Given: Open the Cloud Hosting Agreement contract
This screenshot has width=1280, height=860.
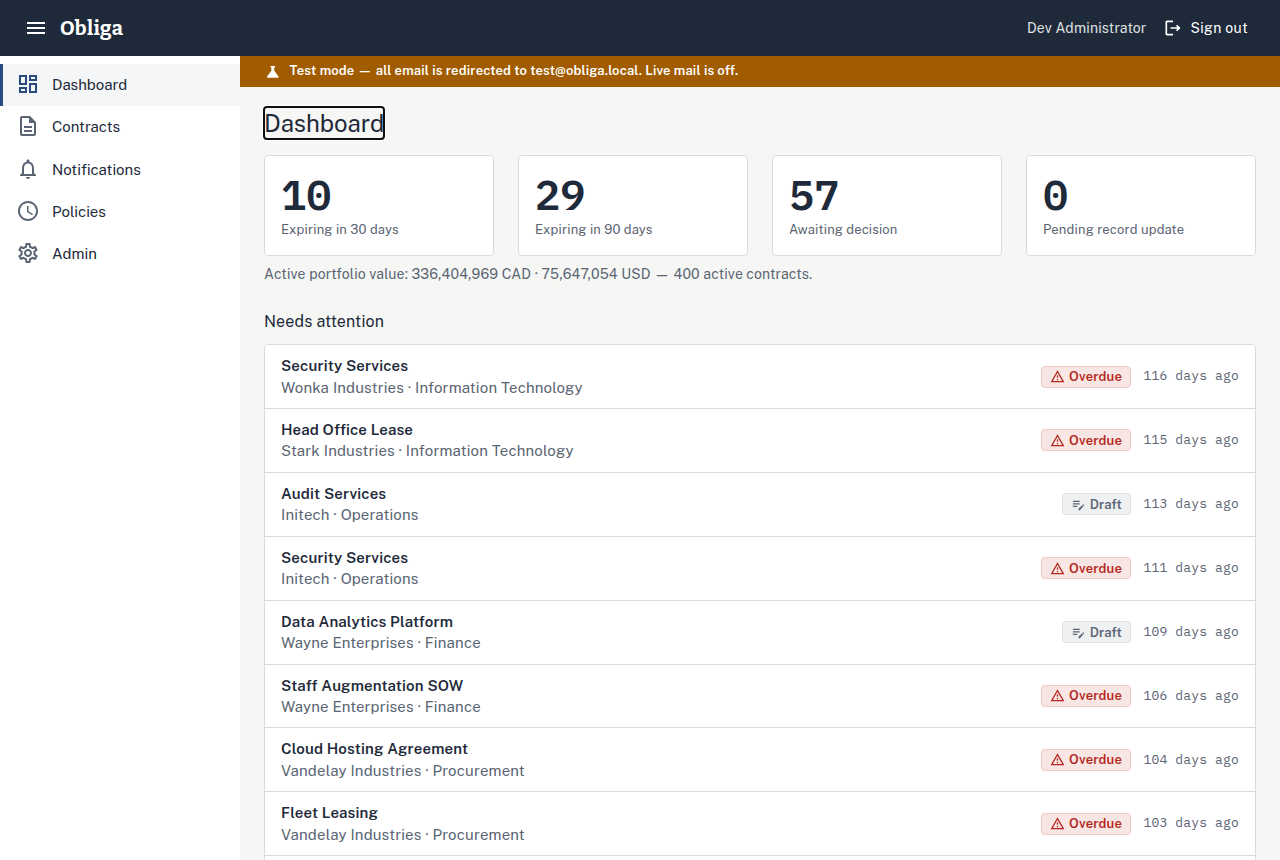Looking at the screenshot, I should click(760, 760).
